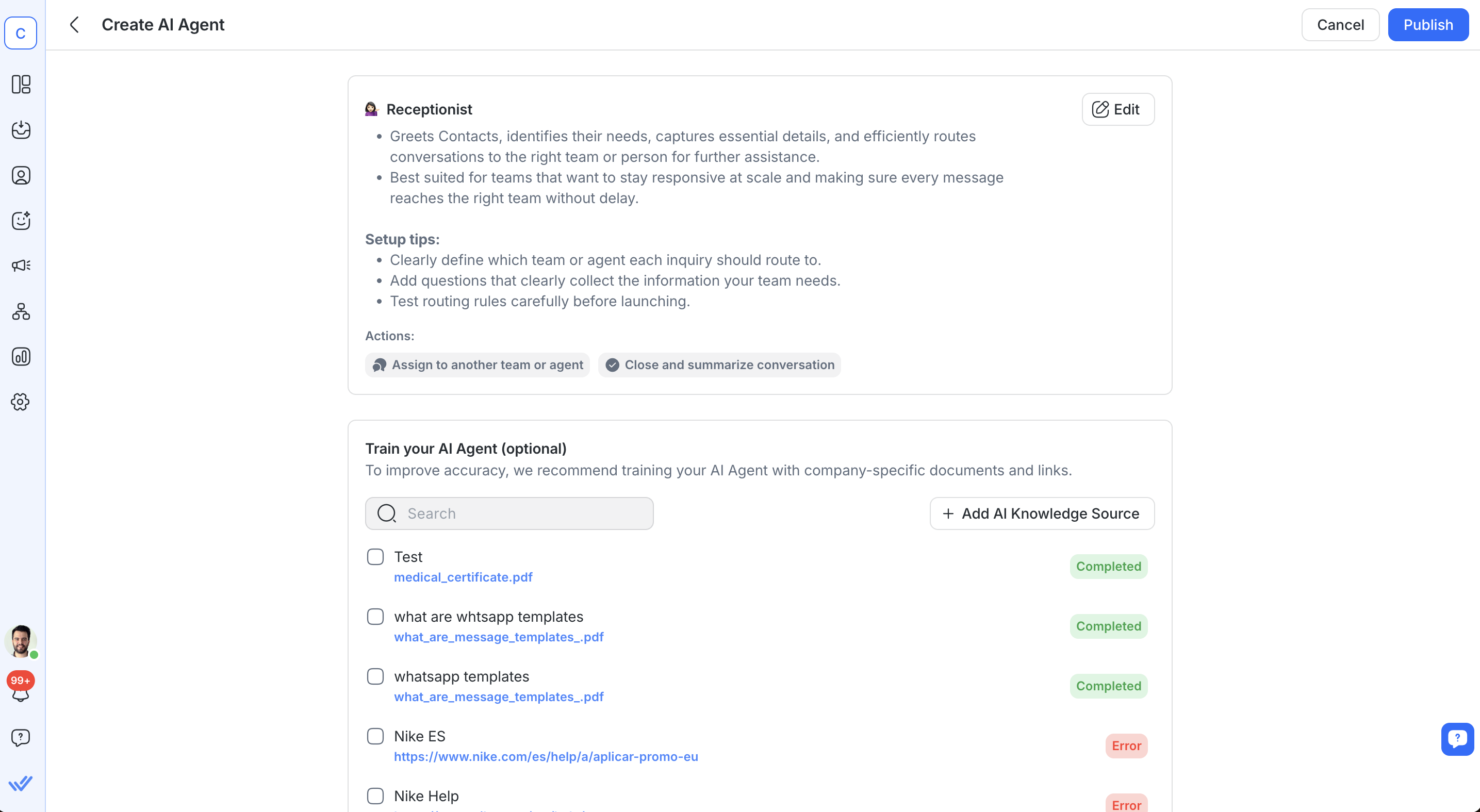The width and height of the screenshot is (1480, 812).
Task: Click the Publish button
Action: (1428, 25)
